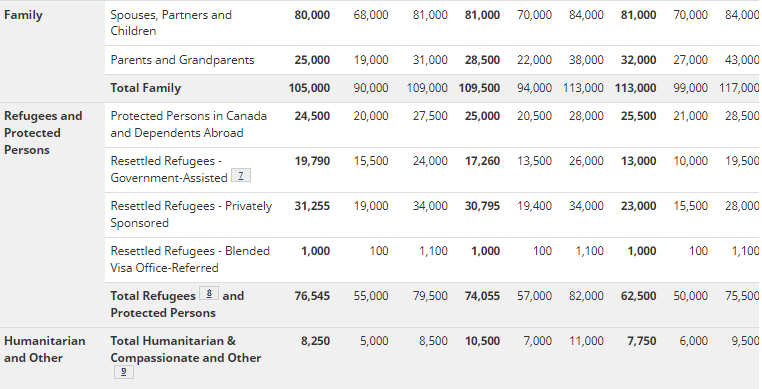Select Resettled Refugees - Privately Sponsored label
This screenshot has height=389, width=762.
click(x=191, y=214)
